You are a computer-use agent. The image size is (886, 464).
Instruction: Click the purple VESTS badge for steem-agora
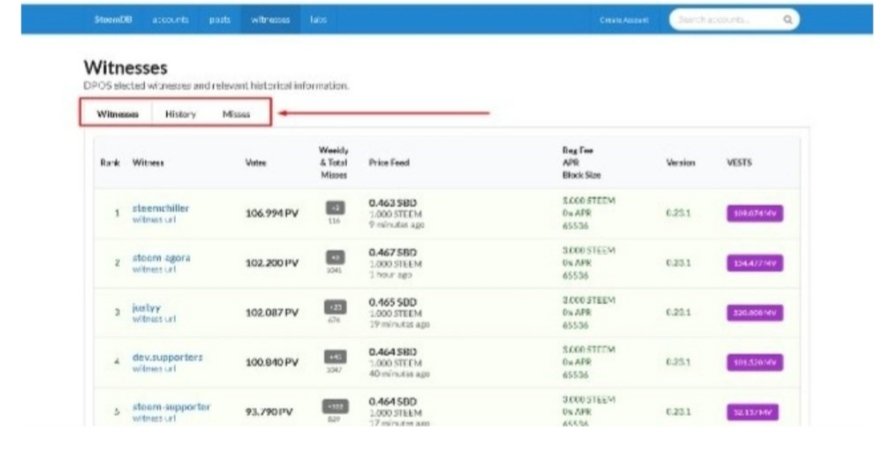(755, 263)
